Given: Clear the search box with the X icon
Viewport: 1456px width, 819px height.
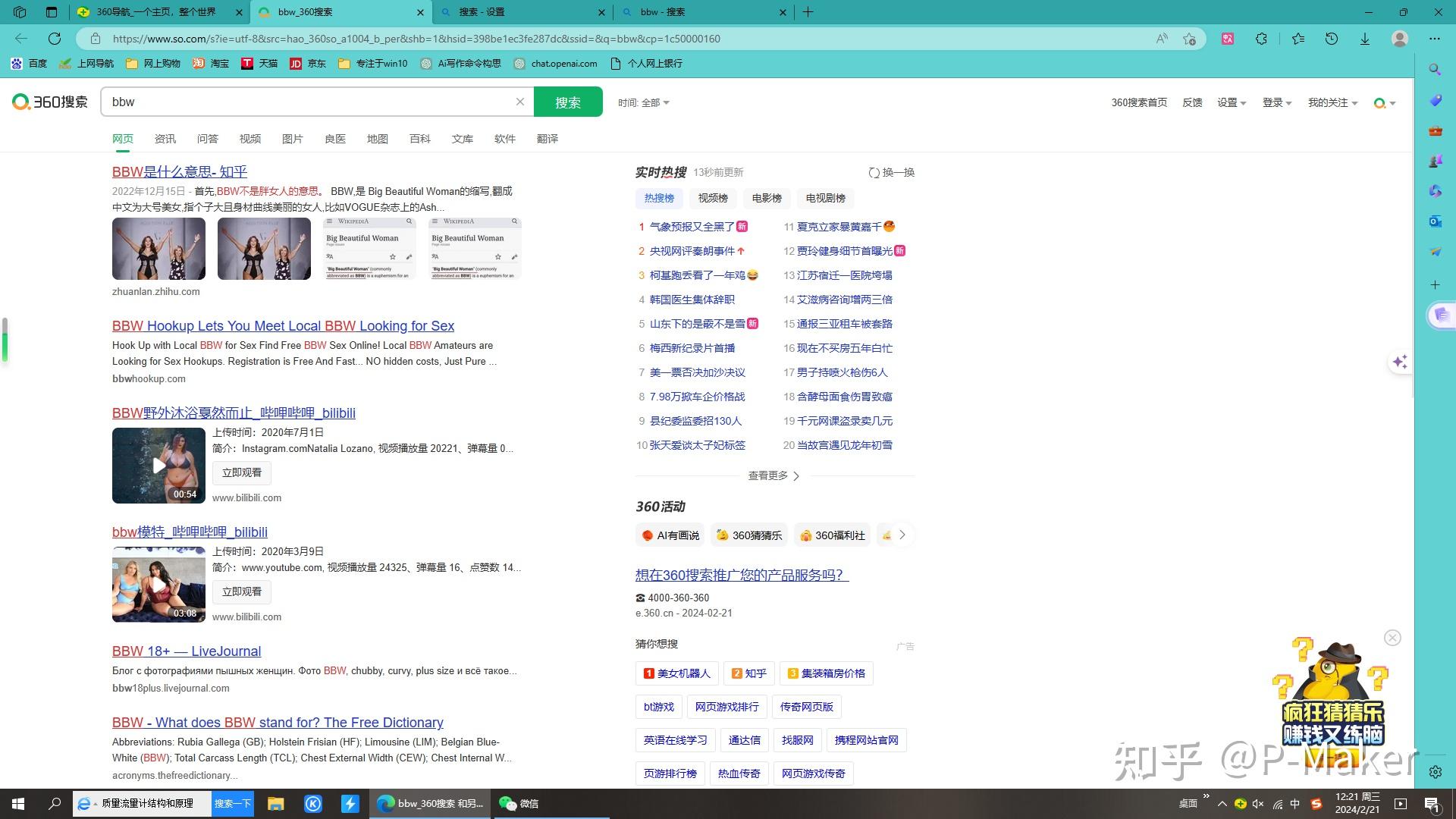Looking at the screenshot, I should 520,102.
